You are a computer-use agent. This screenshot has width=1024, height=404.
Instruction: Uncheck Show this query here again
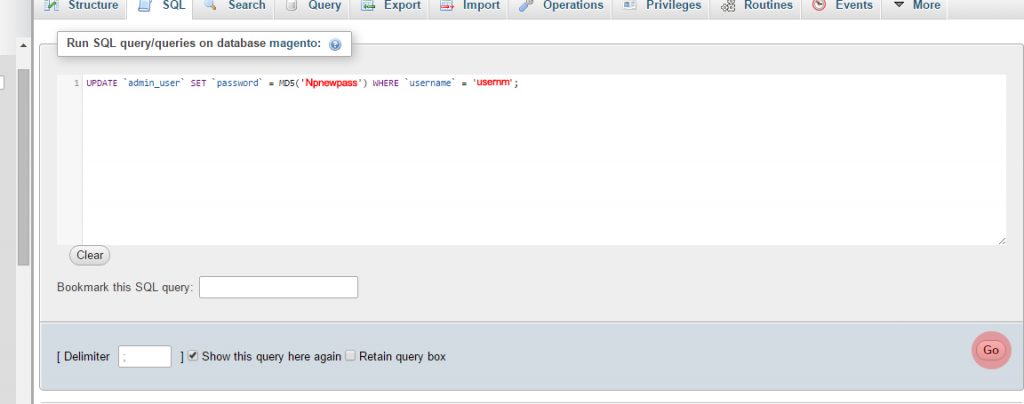click(x=193, y=356)
